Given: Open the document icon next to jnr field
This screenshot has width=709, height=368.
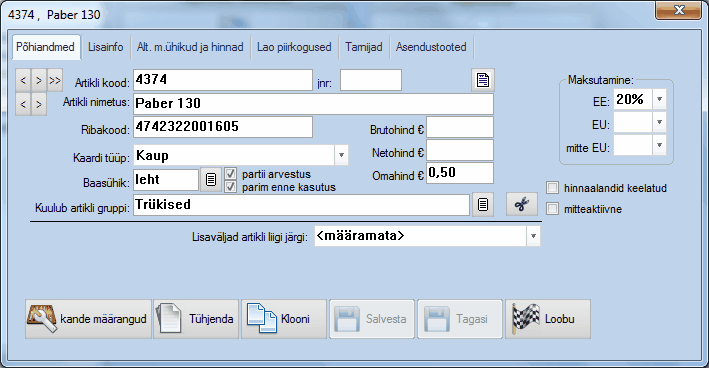Looking at the screenshot, I should 482,80.
